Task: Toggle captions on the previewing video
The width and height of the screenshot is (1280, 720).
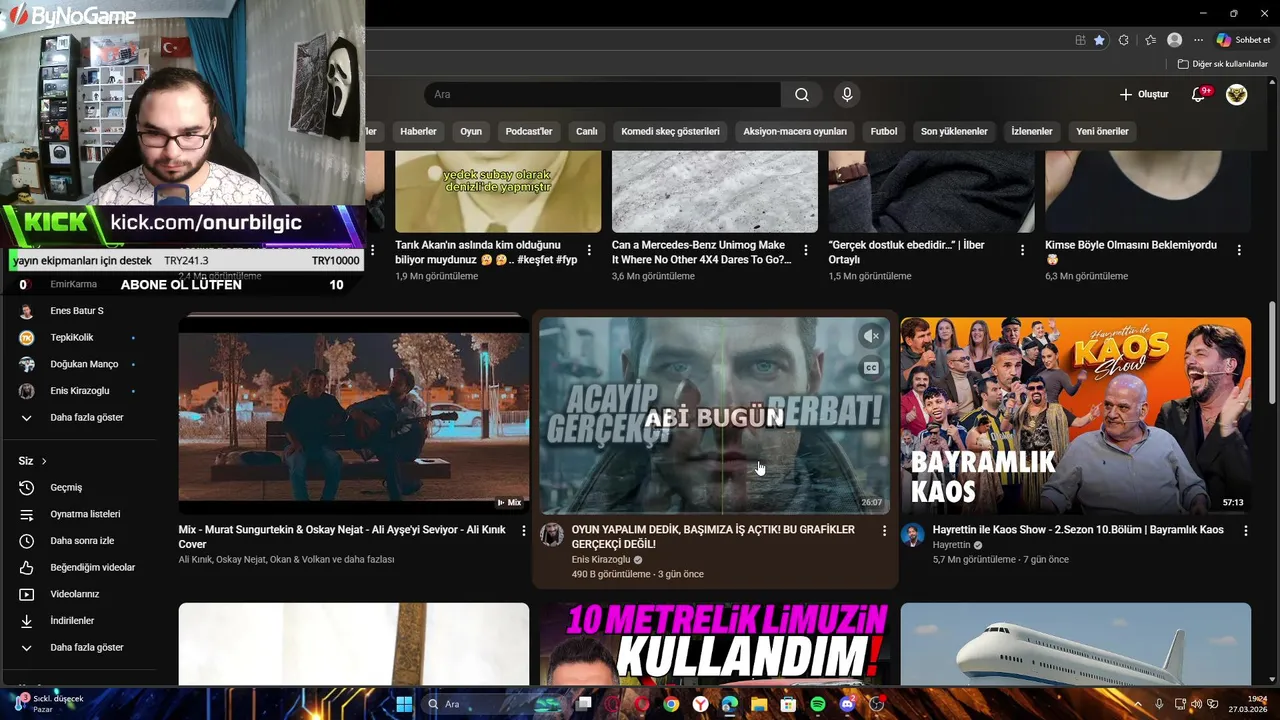Action: 871,368
